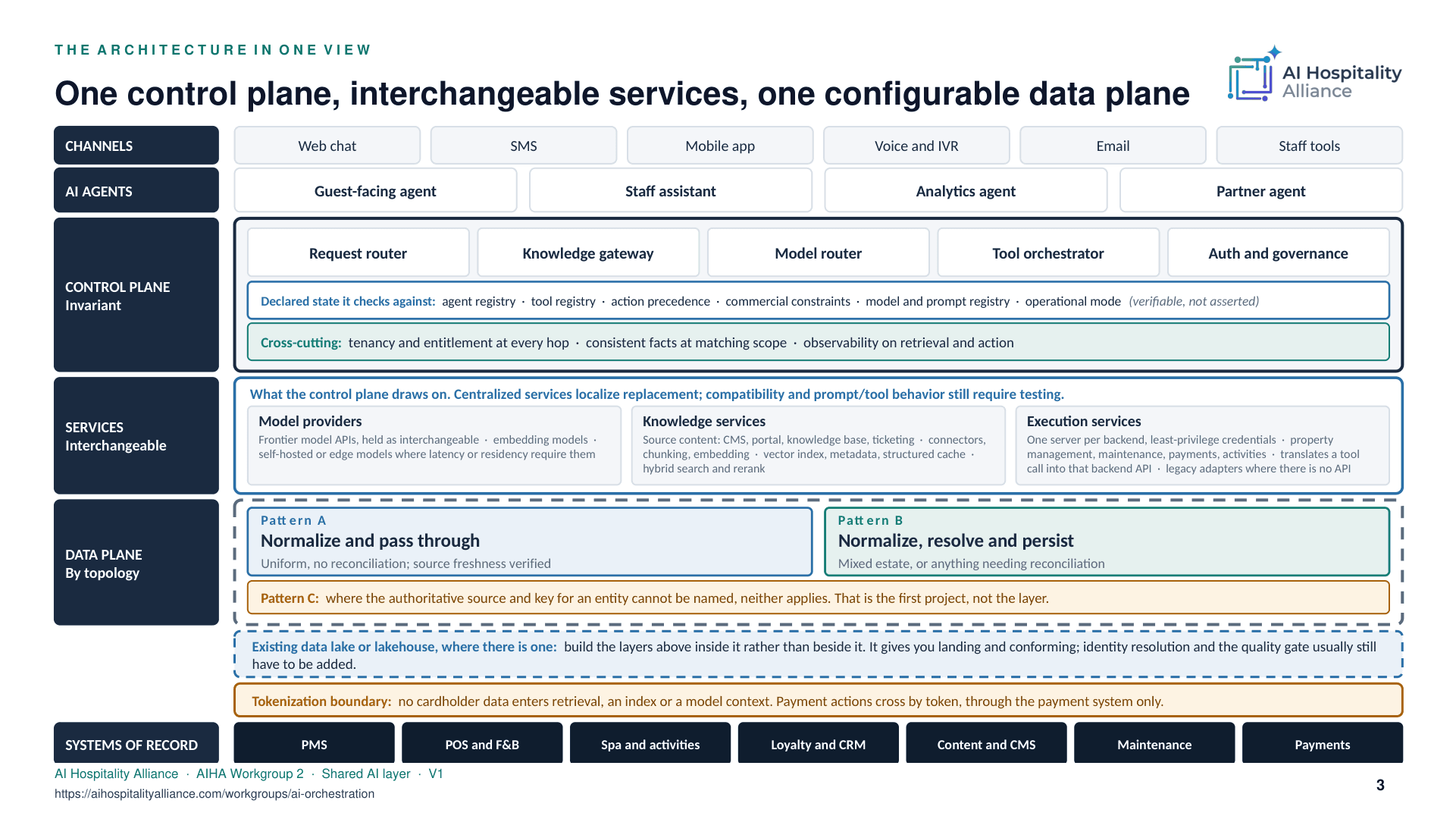Select the Loyalty and CRM system box

(x=819, y=743)
